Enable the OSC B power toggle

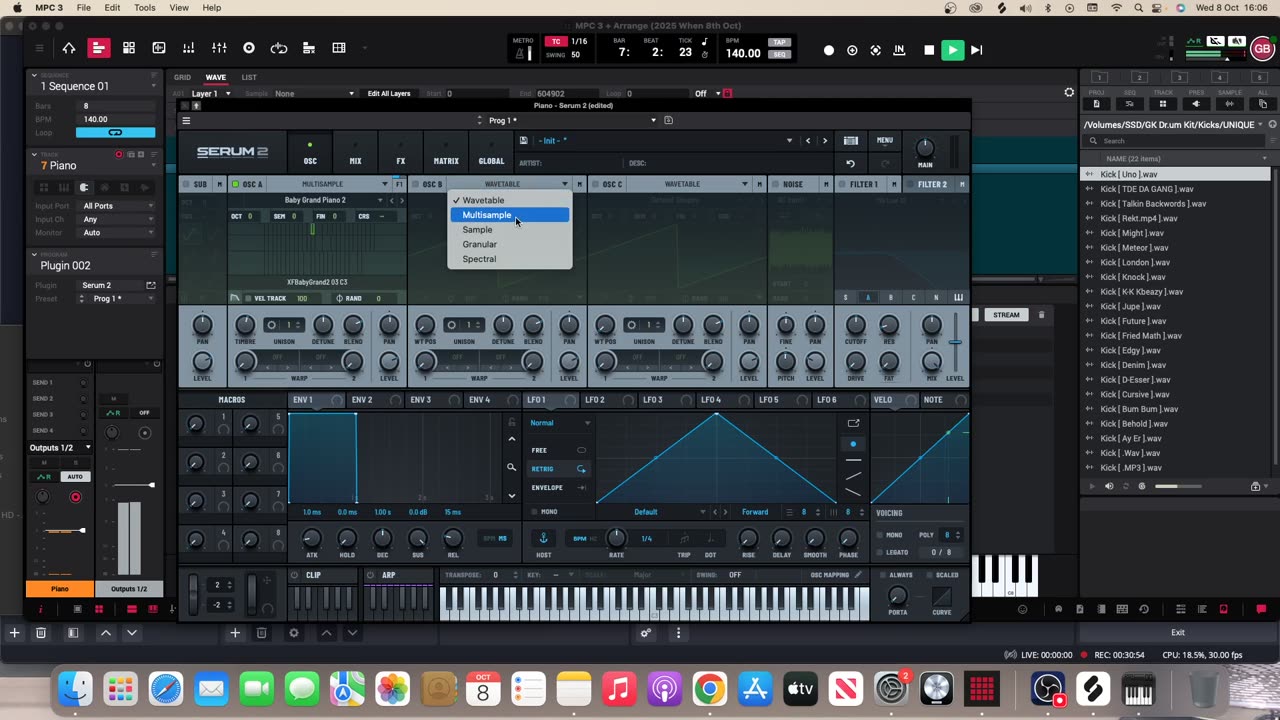(x=416, y=184)
